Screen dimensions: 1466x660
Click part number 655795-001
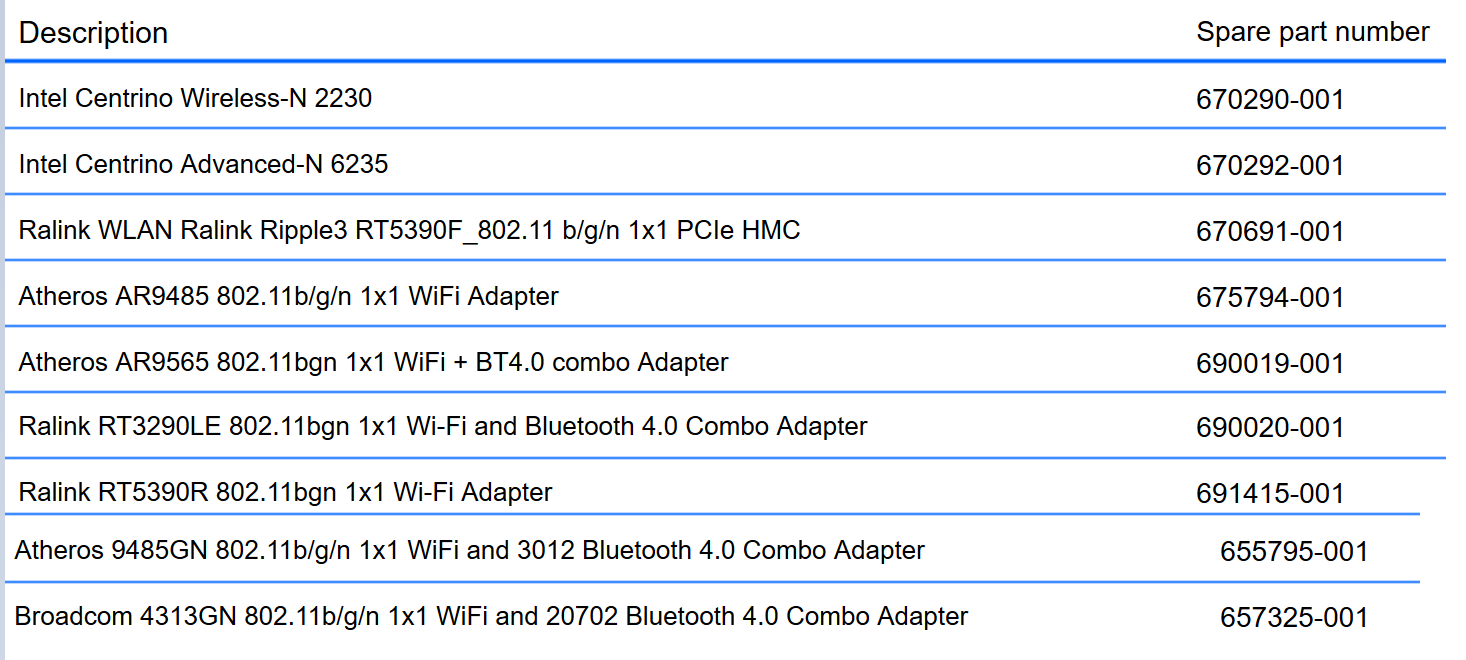[x=1294, y=552]
